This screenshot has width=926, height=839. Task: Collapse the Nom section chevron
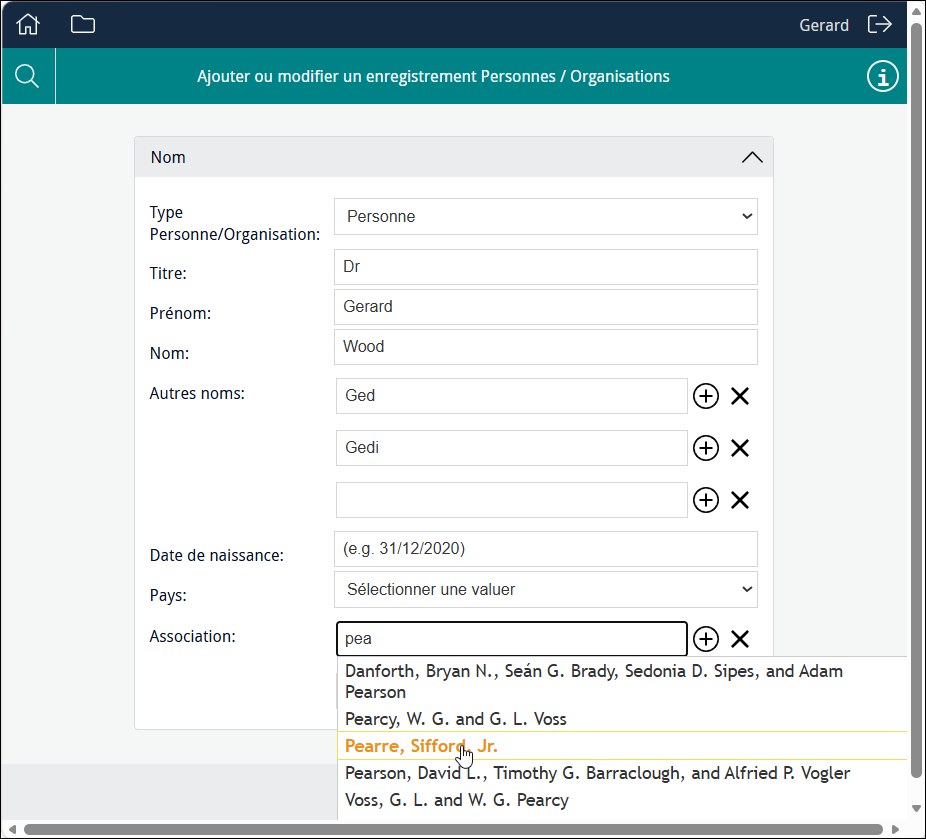tap(752, 157)
